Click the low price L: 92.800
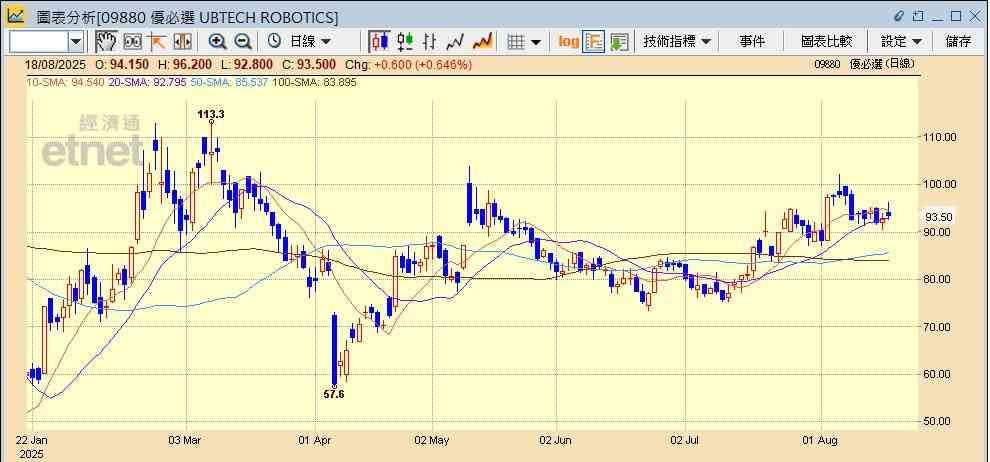The width and height of the screenshot is (990, 462). click(248, 64)
